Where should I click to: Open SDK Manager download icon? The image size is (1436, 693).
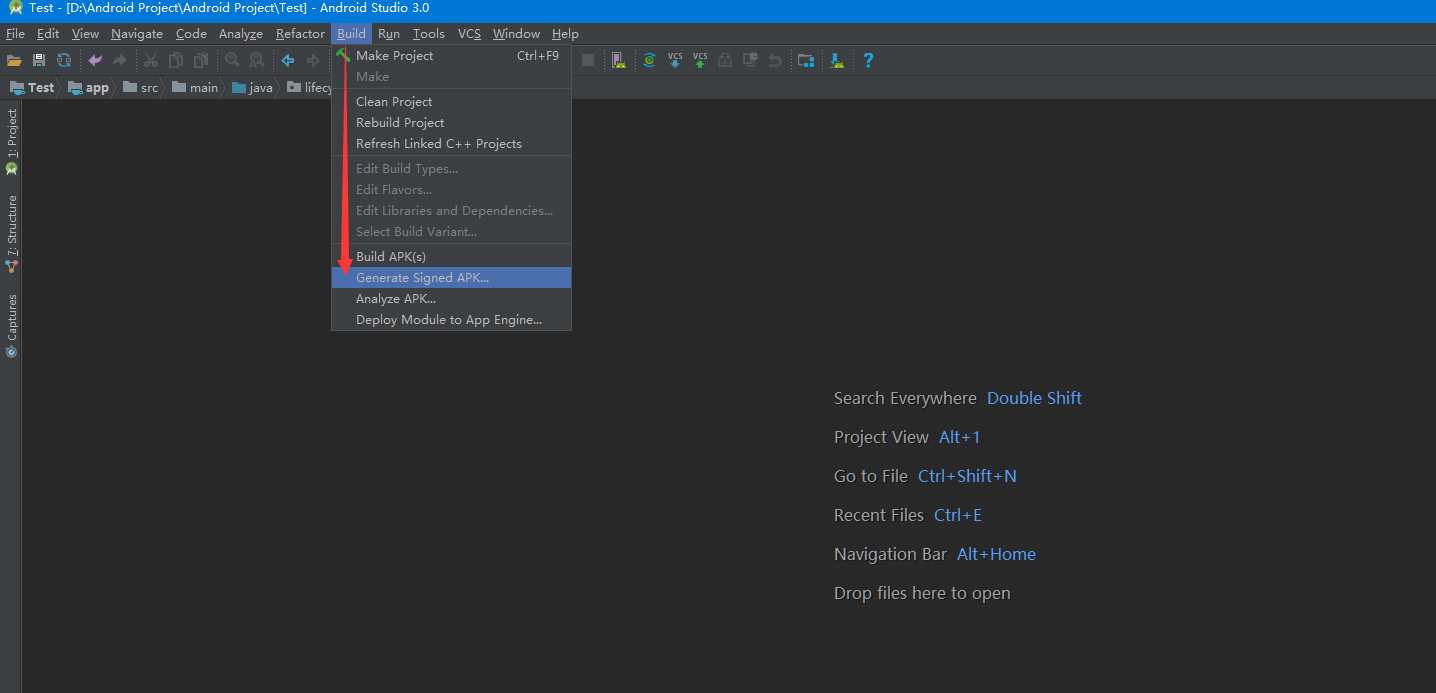[x=837, y=60]
